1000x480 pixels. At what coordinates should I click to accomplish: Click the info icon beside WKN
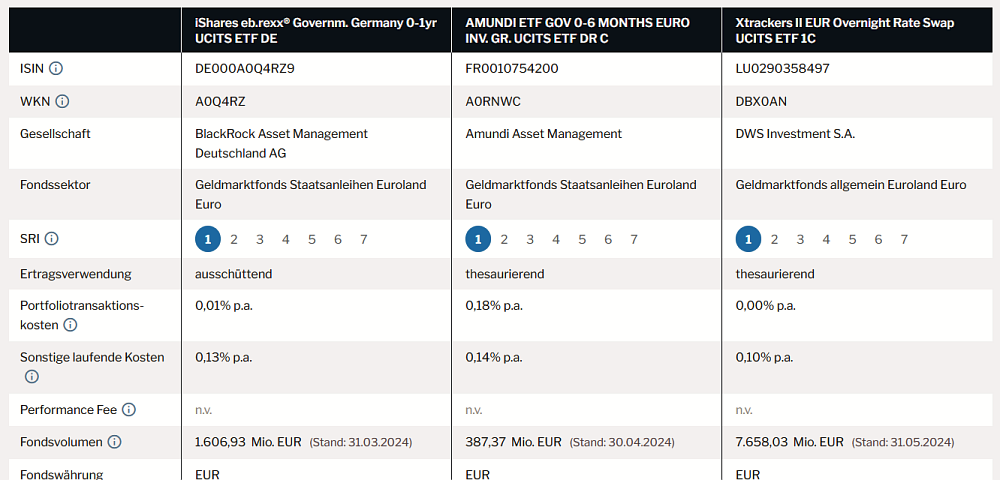[x=62, y=101]
